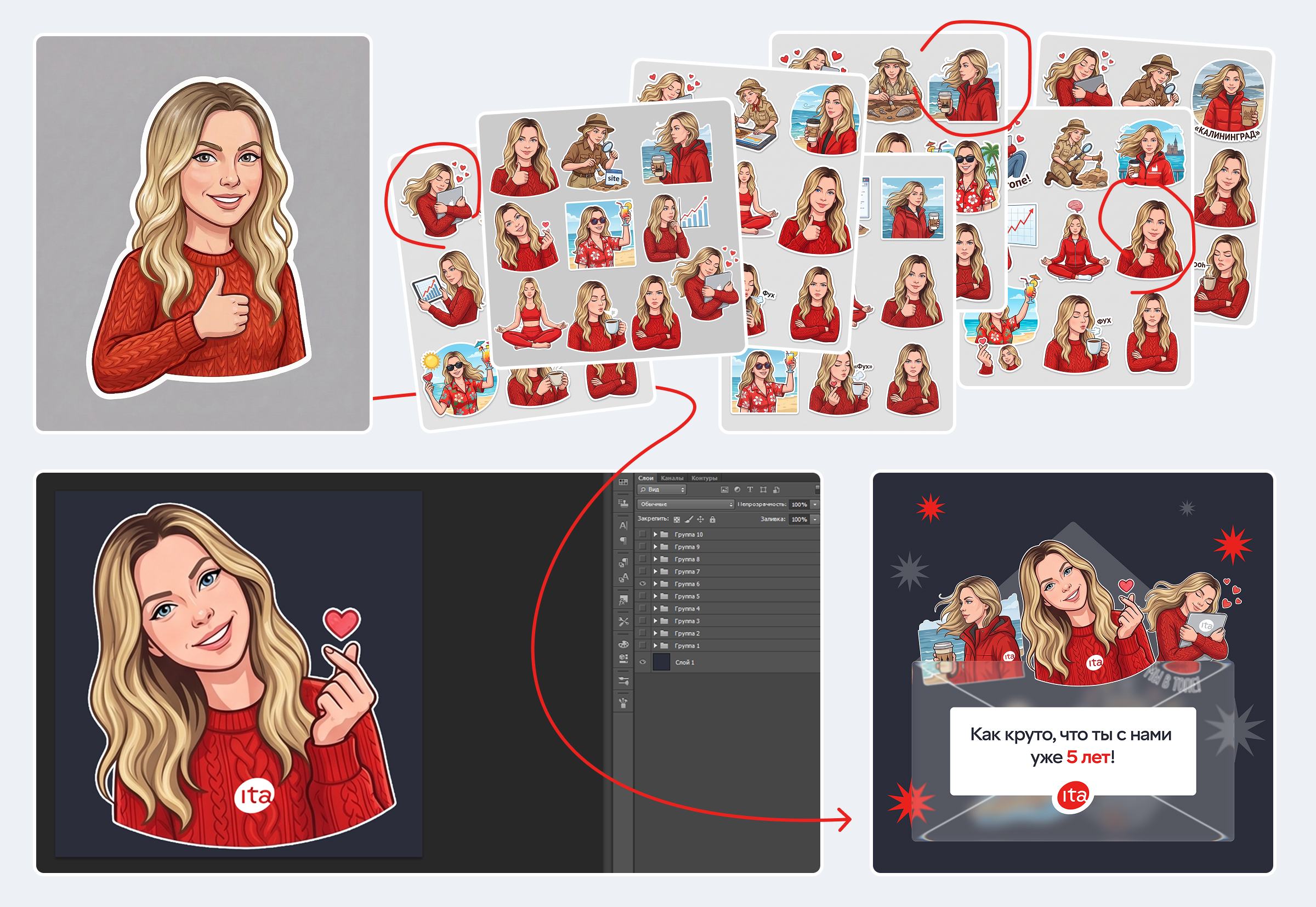Show the Группа 8 layer group
1316x907 pixels.
tap(643, 559)
